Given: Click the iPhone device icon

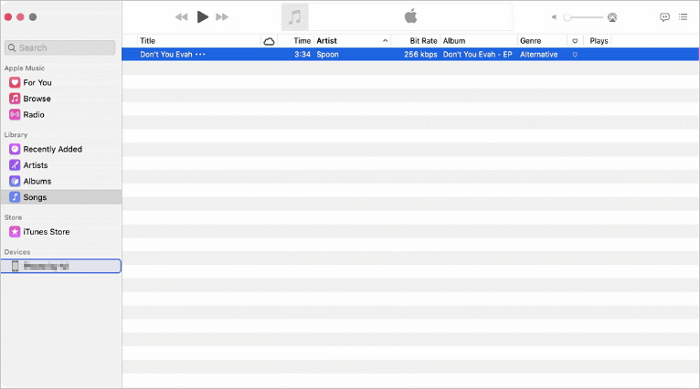Looking at the screenshot, I should click(15, 266).
